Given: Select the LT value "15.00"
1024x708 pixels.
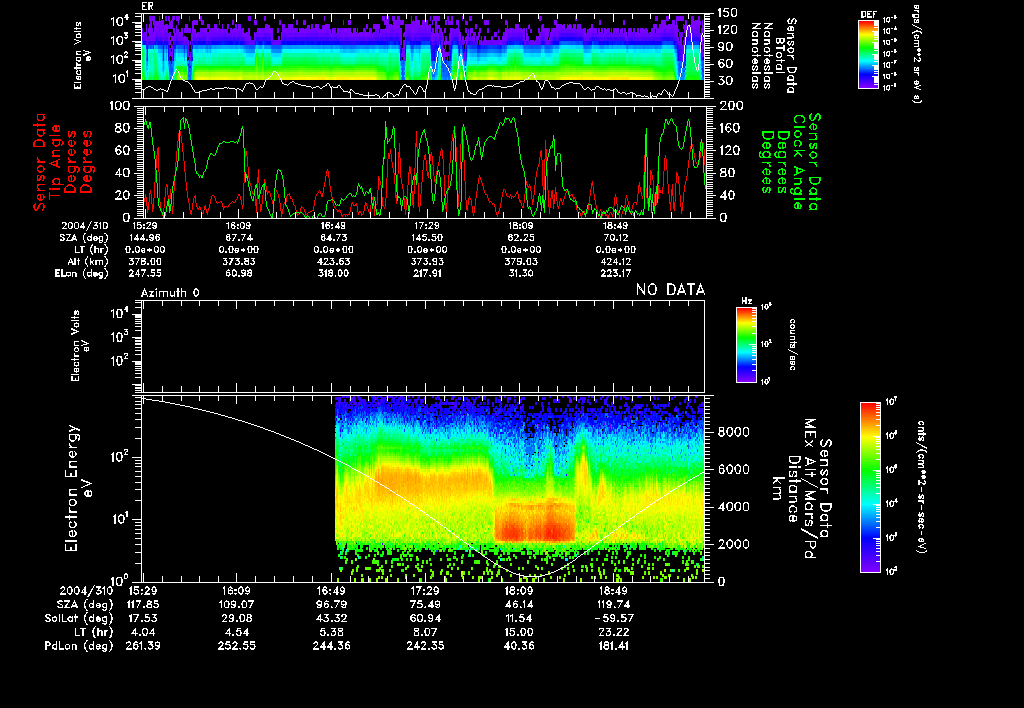Looking at the screenshot, I should pos(520,632).
